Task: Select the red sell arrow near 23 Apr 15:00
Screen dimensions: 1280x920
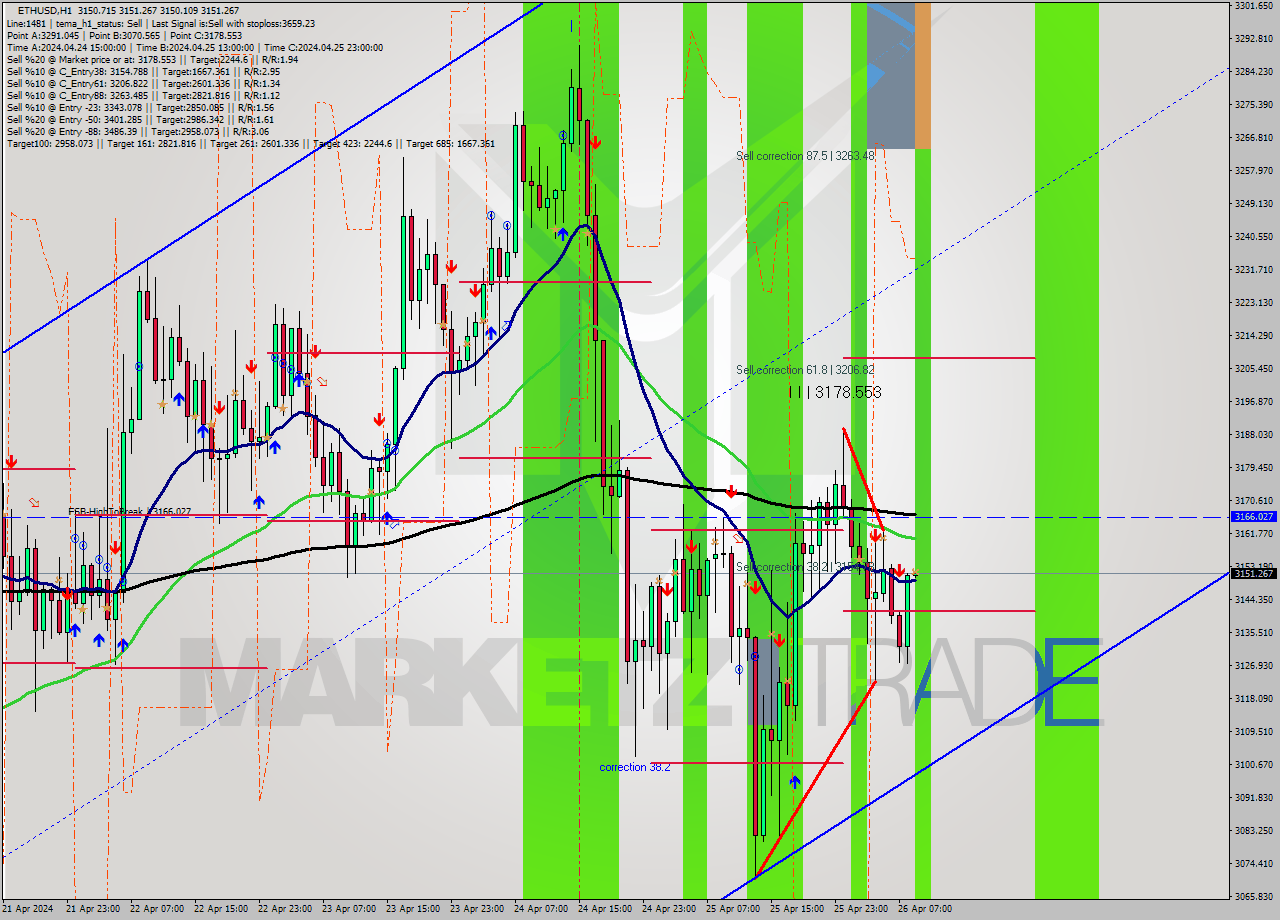Action: (452, 266)
